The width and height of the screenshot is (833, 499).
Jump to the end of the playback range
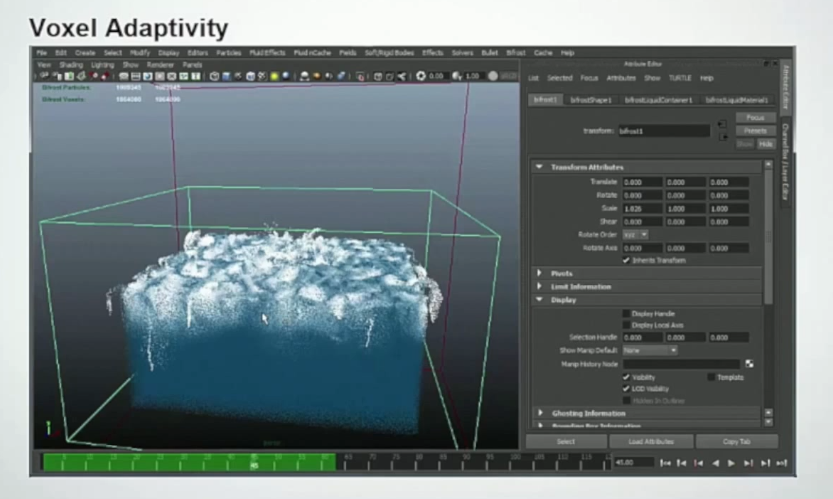(781, 463)
